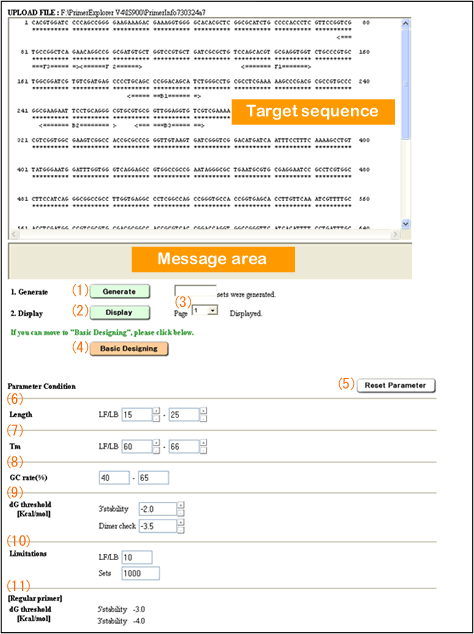Click the 'Parameter Condition' heading
Screen dimensions: 474x634
coord(43,386)
